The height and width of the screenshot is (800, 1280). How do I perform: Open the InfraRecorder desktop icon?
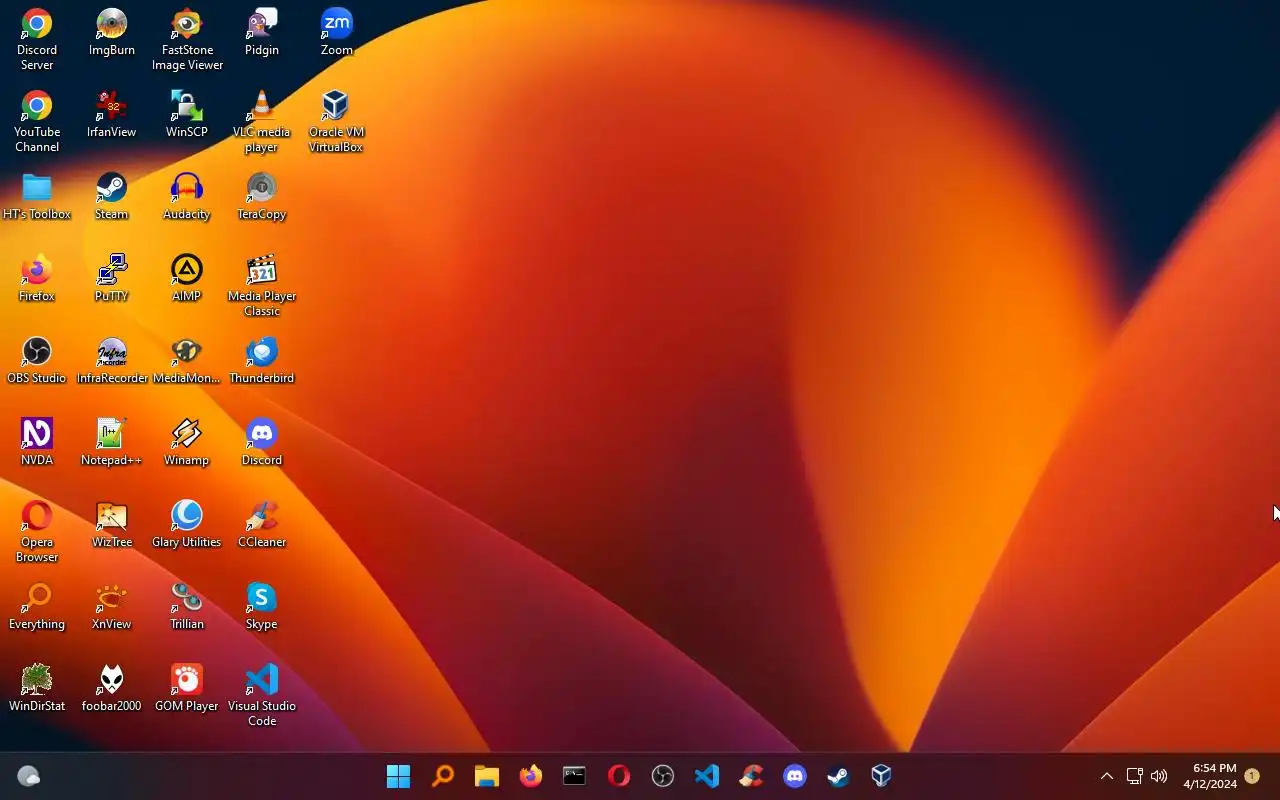tap(112, 361)
